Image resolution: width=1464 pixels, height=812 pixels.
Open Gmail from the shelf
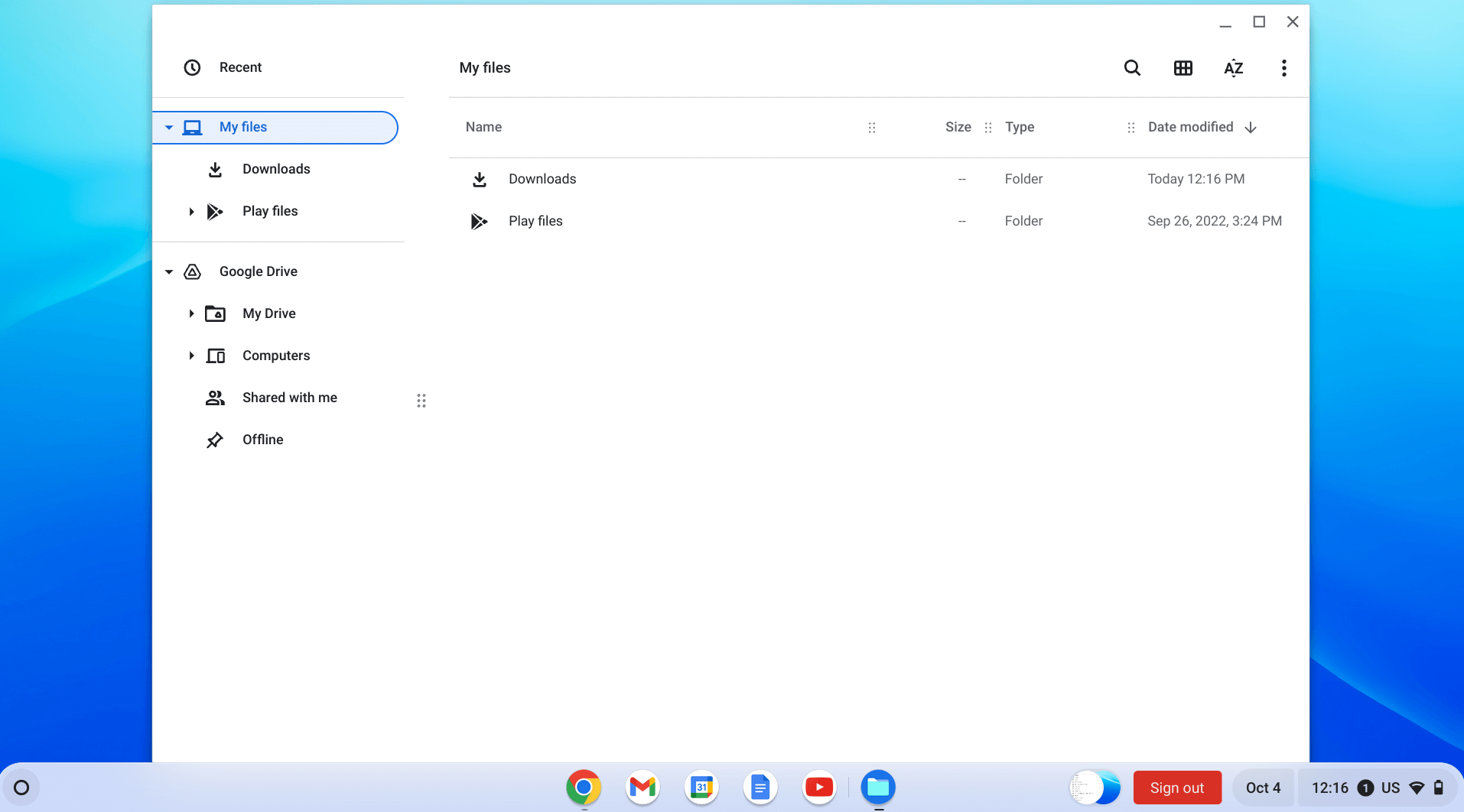click(x=643, y=788)
